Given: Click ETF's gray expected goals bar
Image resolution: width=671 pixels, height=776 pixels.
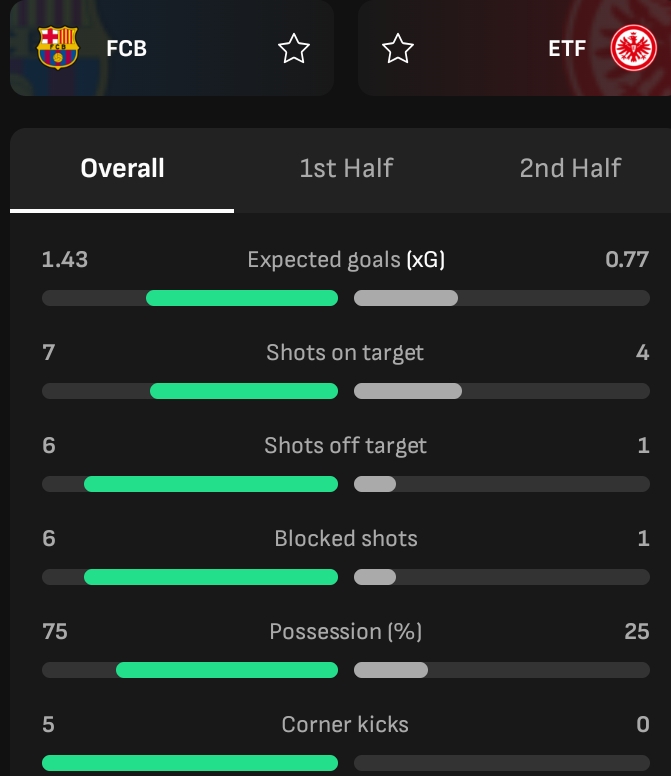Looking at the screenshot, I should coord(406,298).
